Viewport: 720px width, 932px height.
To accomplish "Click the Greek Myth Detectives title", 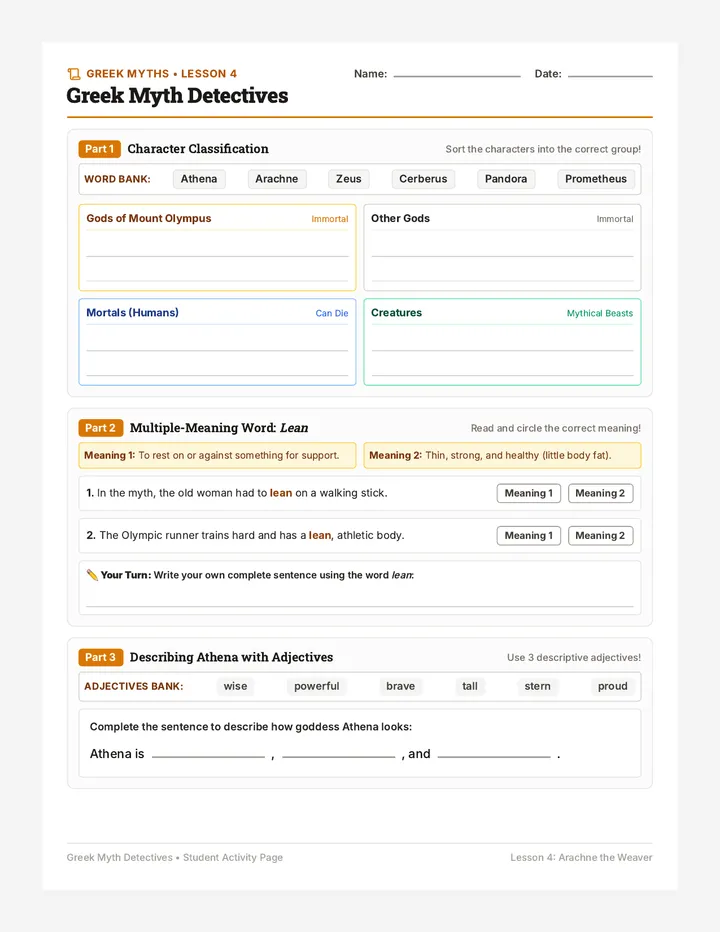I will pyautogui.click(x=177, y=96).
